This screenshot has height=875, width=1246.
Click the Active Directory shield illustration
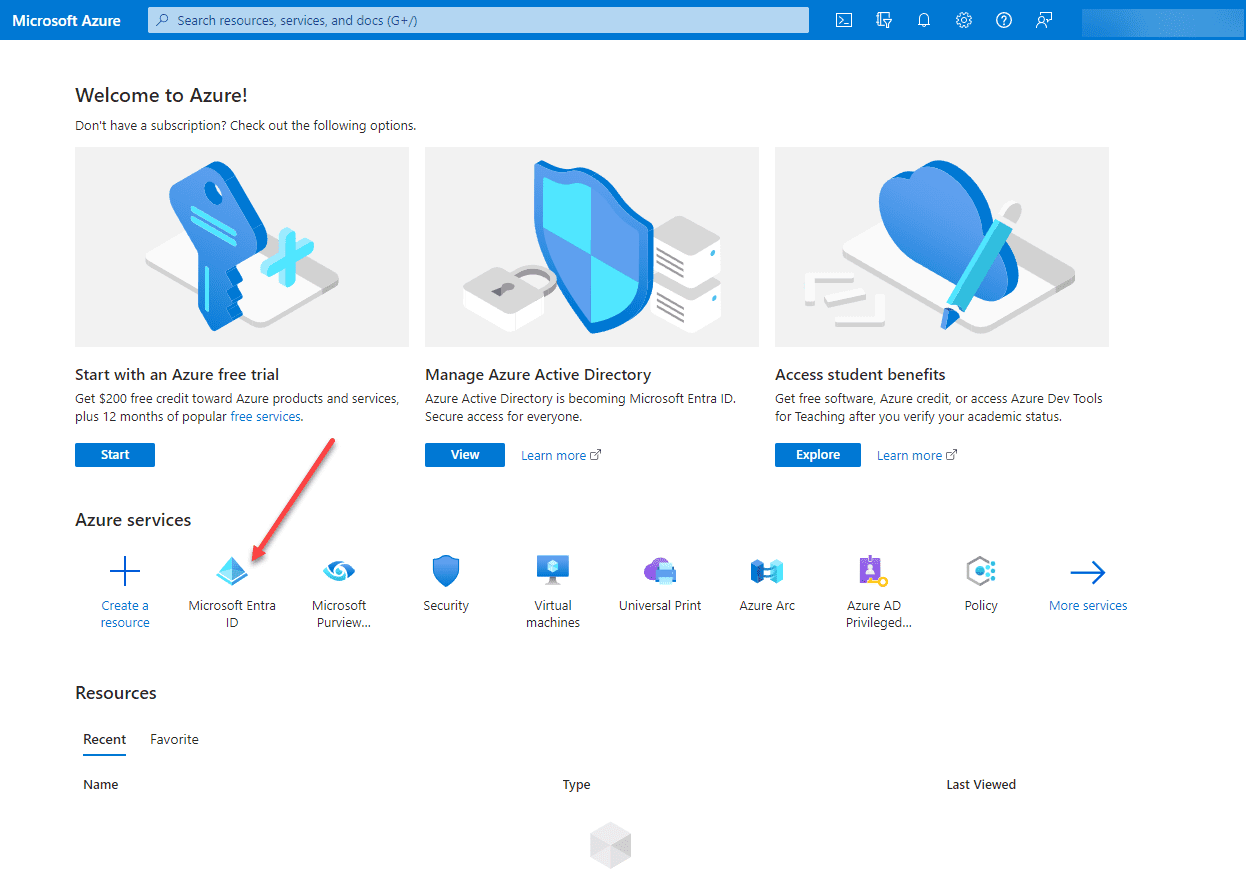click(592, 247)
